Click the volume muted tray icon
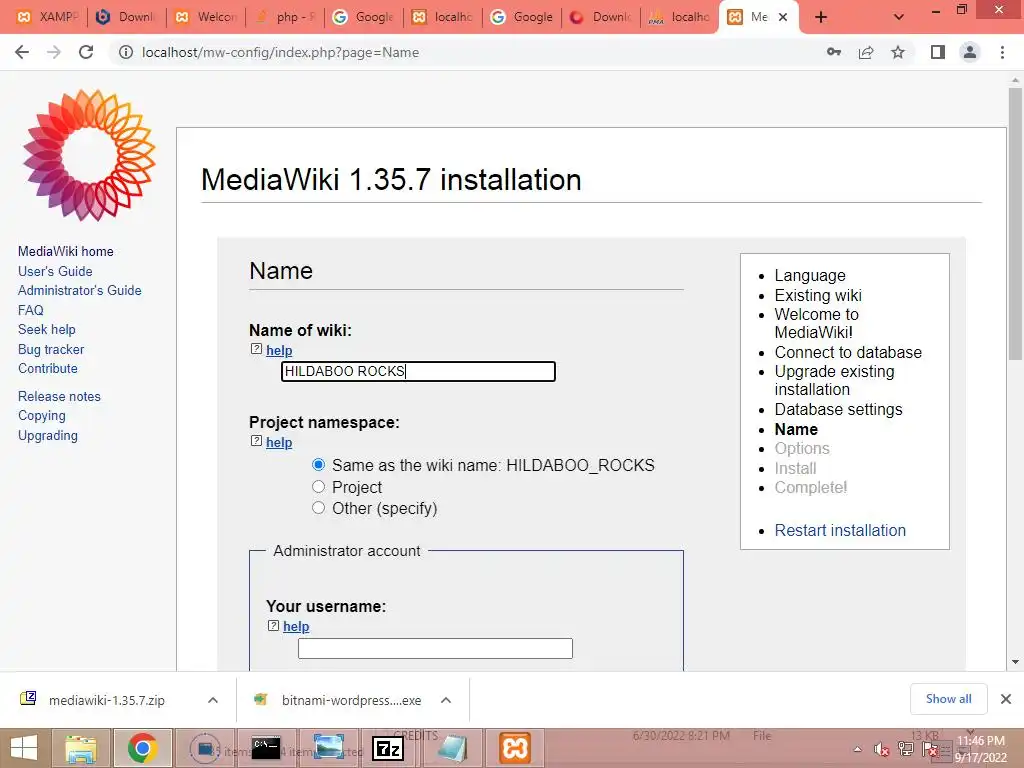 (881, 750)
